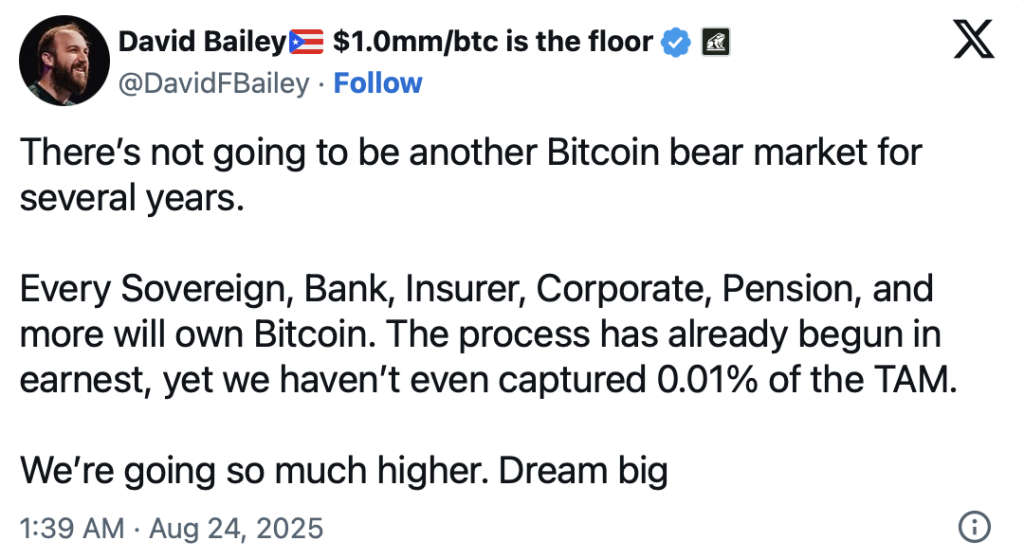
Task: Click the @DavidFBailey handle
Action: pos(214,84)
